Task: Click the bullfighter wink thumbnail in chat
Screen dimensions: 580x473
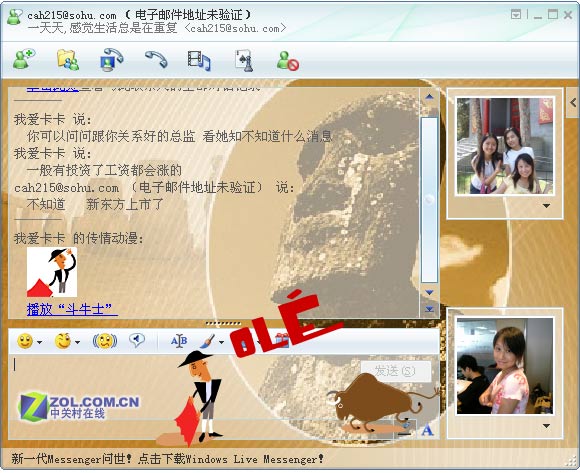Action: tap(52, 272)
